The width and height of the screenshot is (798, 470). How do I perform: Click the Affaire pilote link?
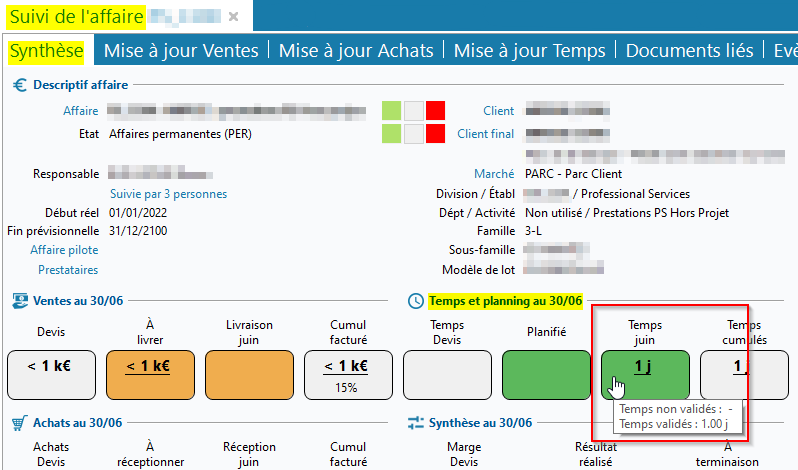pyautogui.click(x=64, y=250)
